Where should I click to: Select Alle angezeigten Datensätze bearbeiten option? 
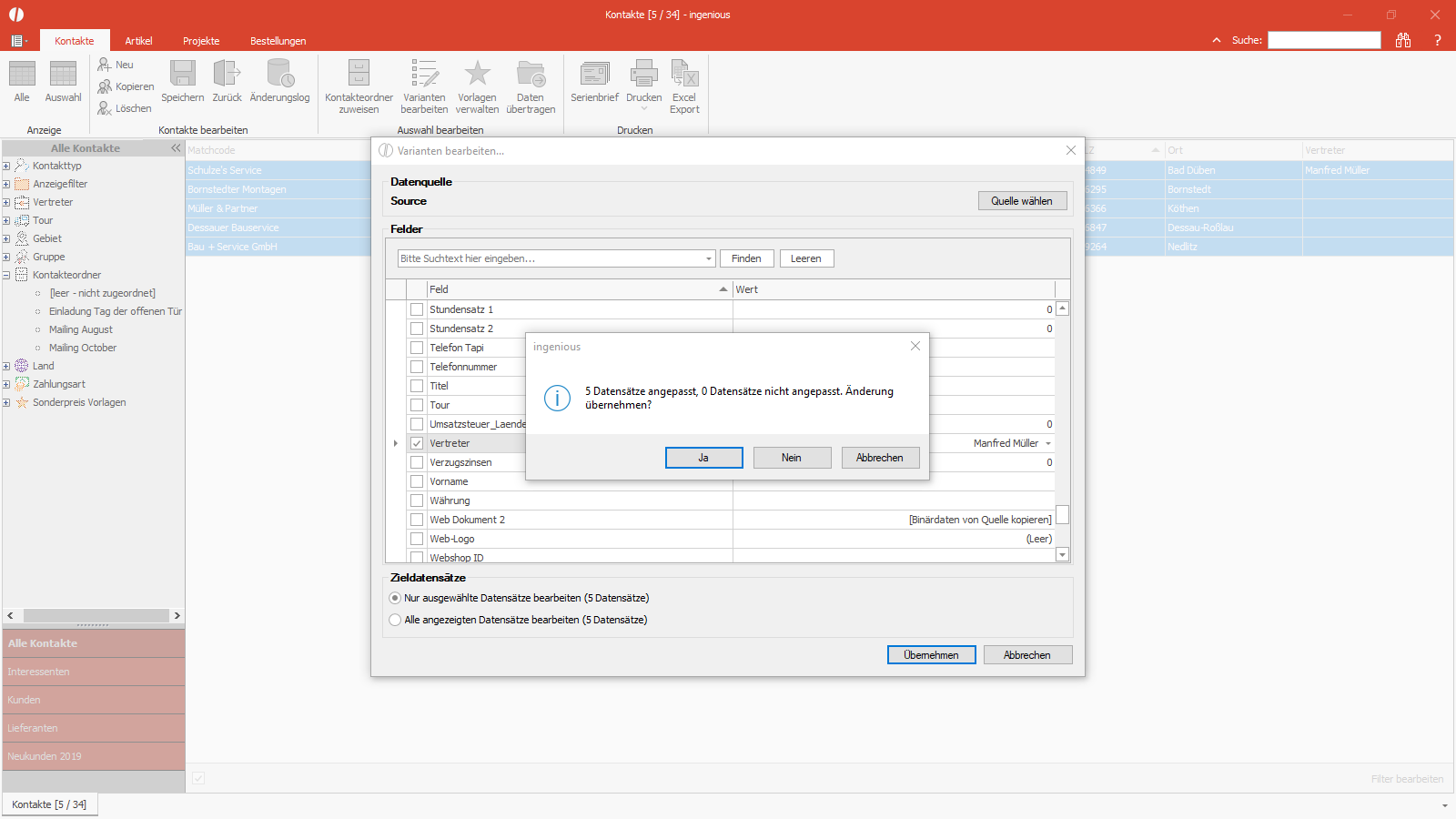click(395, 620)
